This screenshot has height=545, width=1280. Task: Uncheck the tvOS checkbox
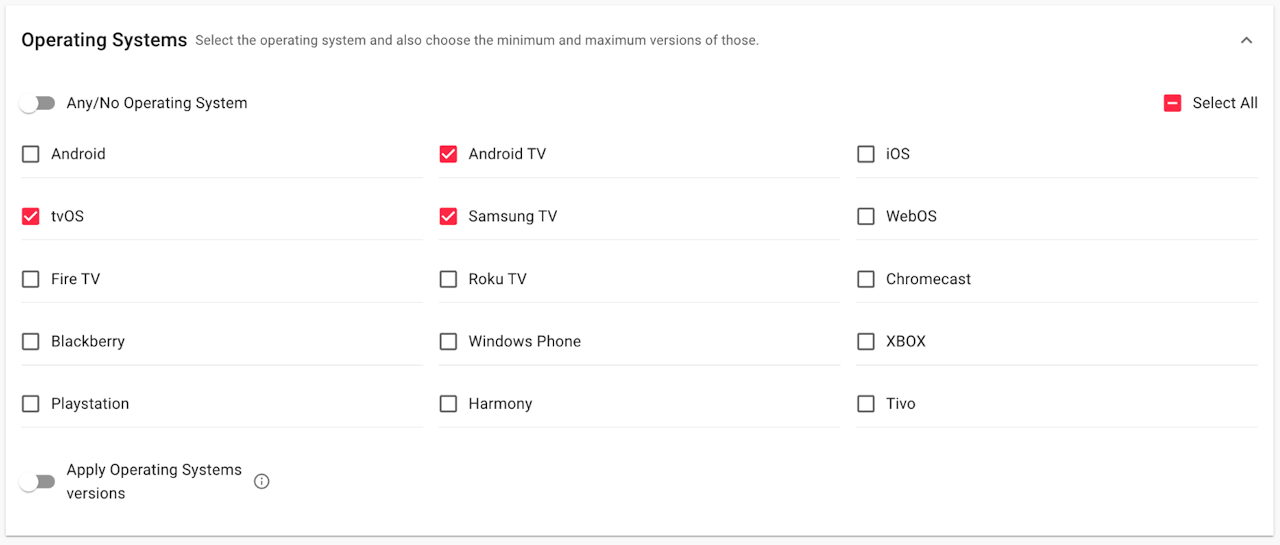click(x=31, y=216)
